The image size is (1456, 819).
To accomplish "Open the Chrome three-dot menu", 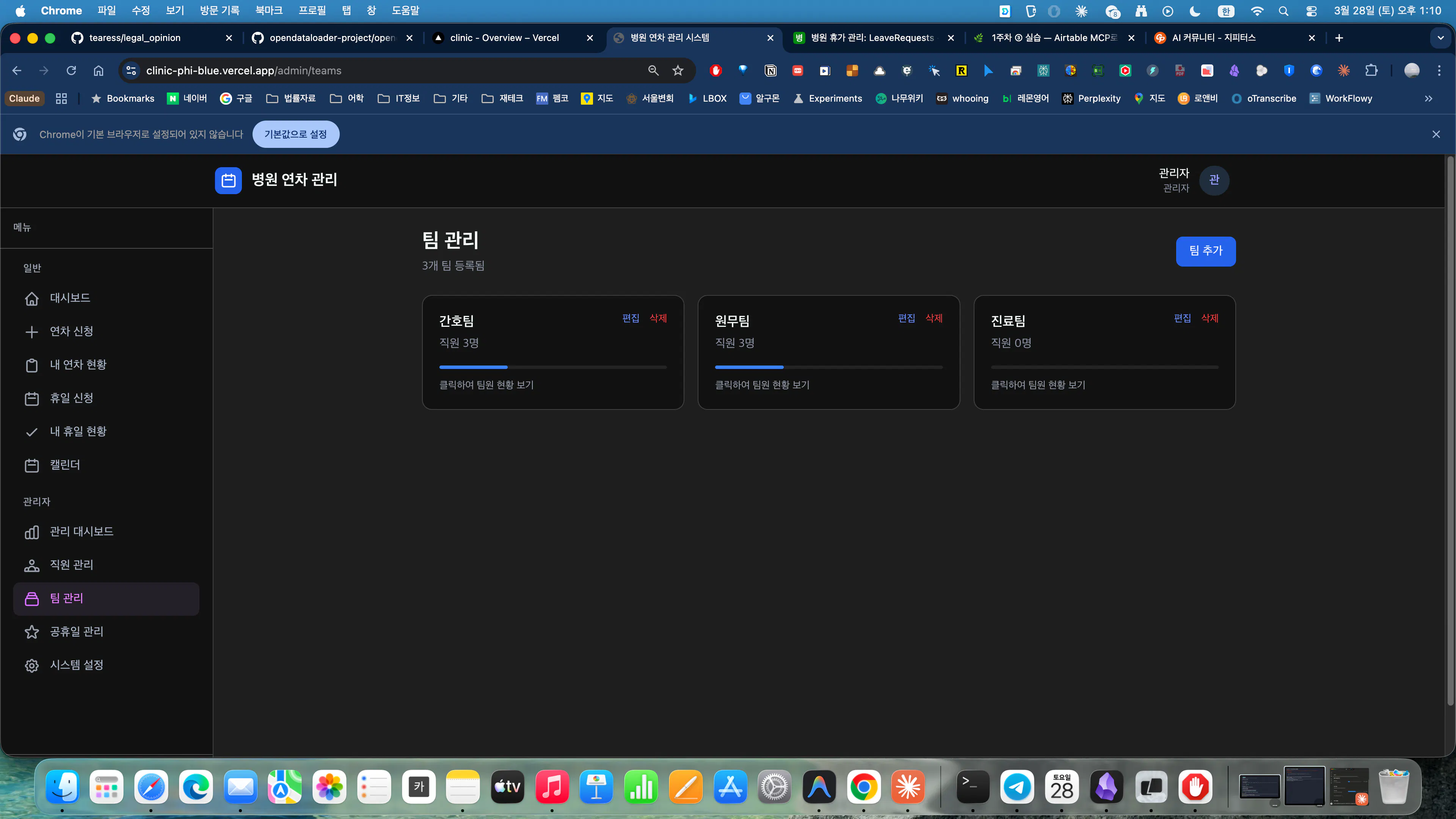I will (x=1439, y=71).
